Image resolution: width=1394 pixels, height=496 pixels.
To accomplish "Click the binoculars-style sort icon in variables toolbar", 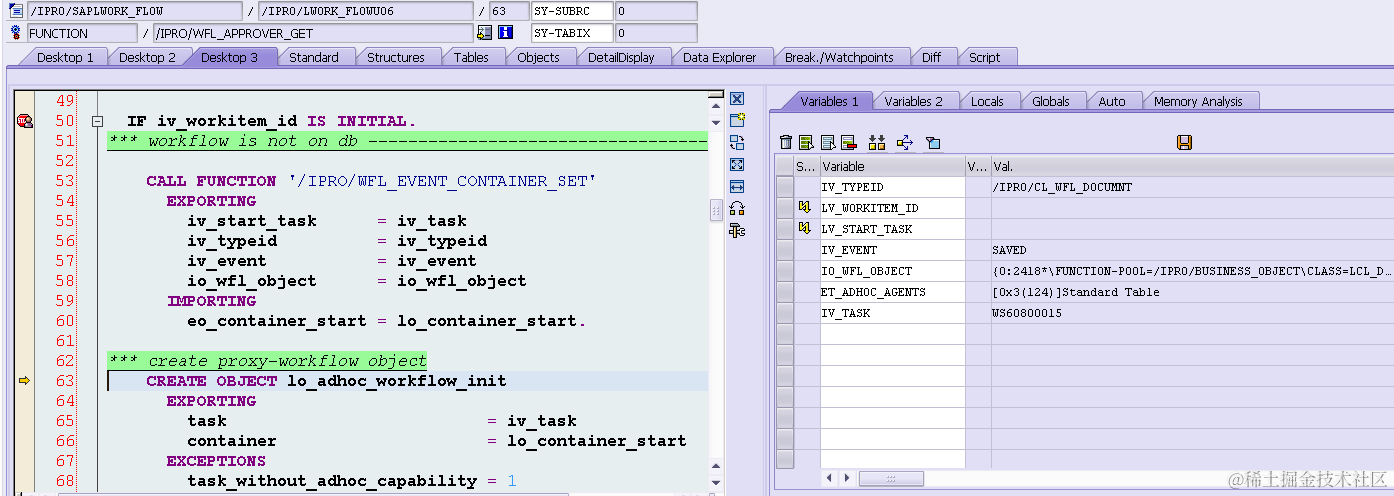I will coord(877,143).
